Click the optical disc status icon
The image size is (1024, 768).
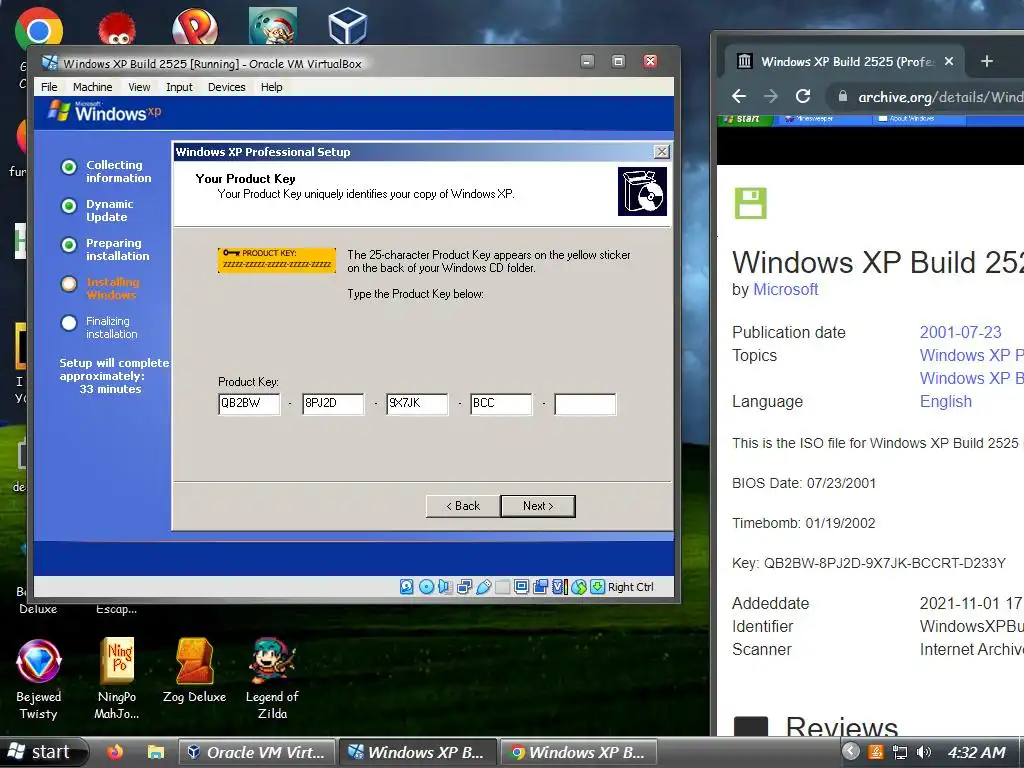(426, 586)
